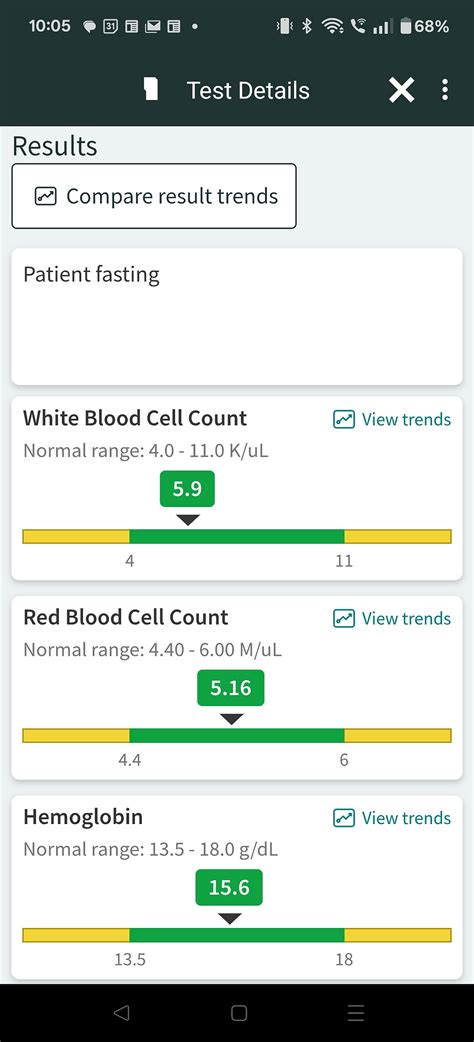This screenshot has width=474, height=1042.
Task: Select the 5.16 red blood cell value marker
Action: [231, 688]
